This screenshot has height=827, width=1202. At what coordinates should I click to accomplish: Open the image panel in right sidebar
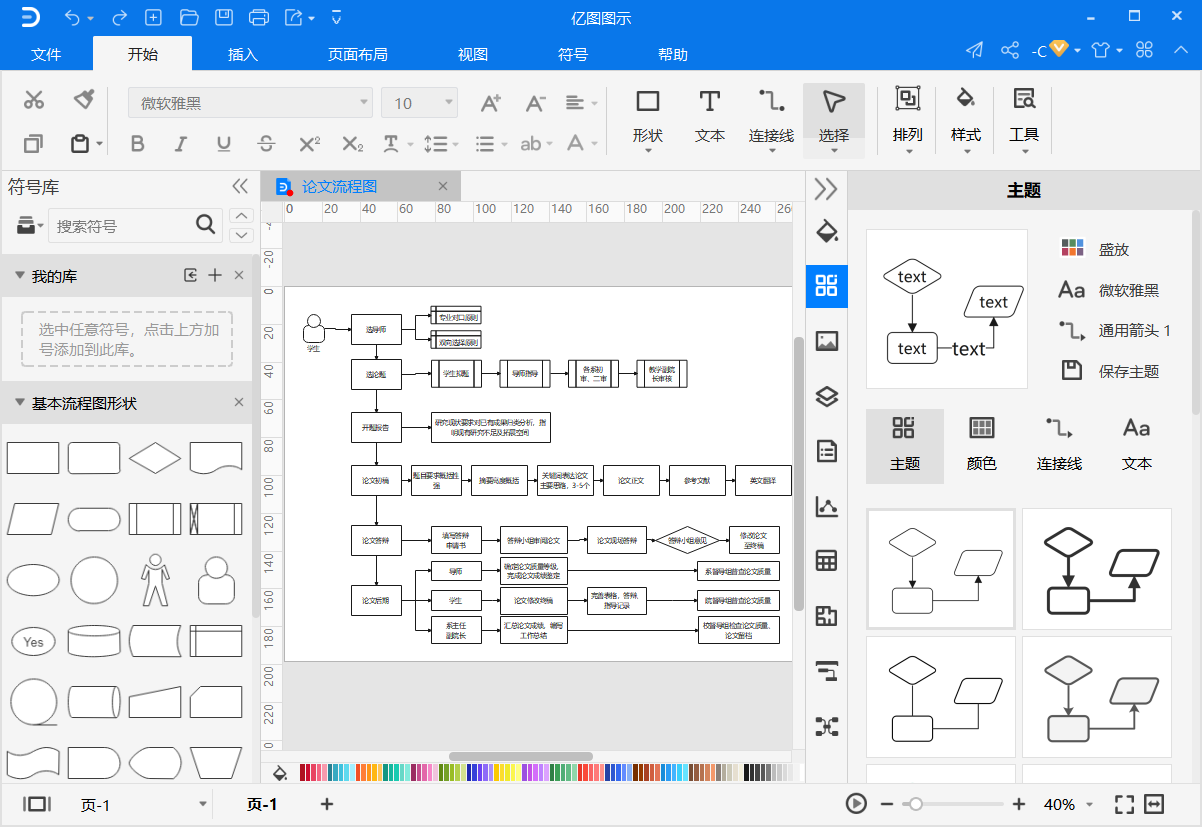pos(826,341)
